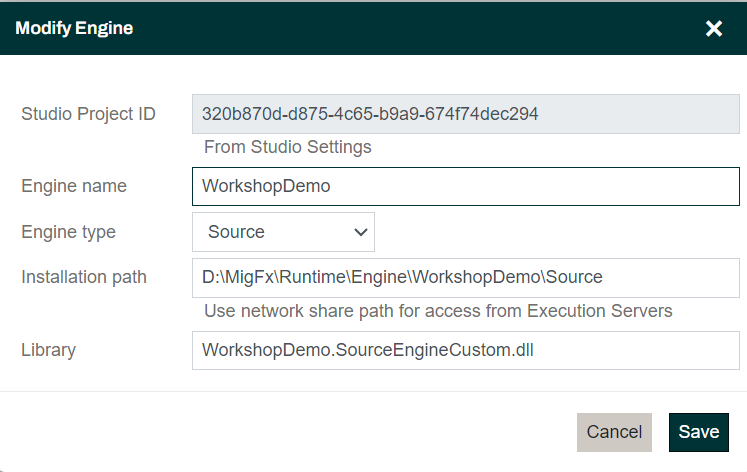Click the 'From Studio Settings' hint text
The width and height of the screenshot is (747, 472).
[x=287, y=147]
